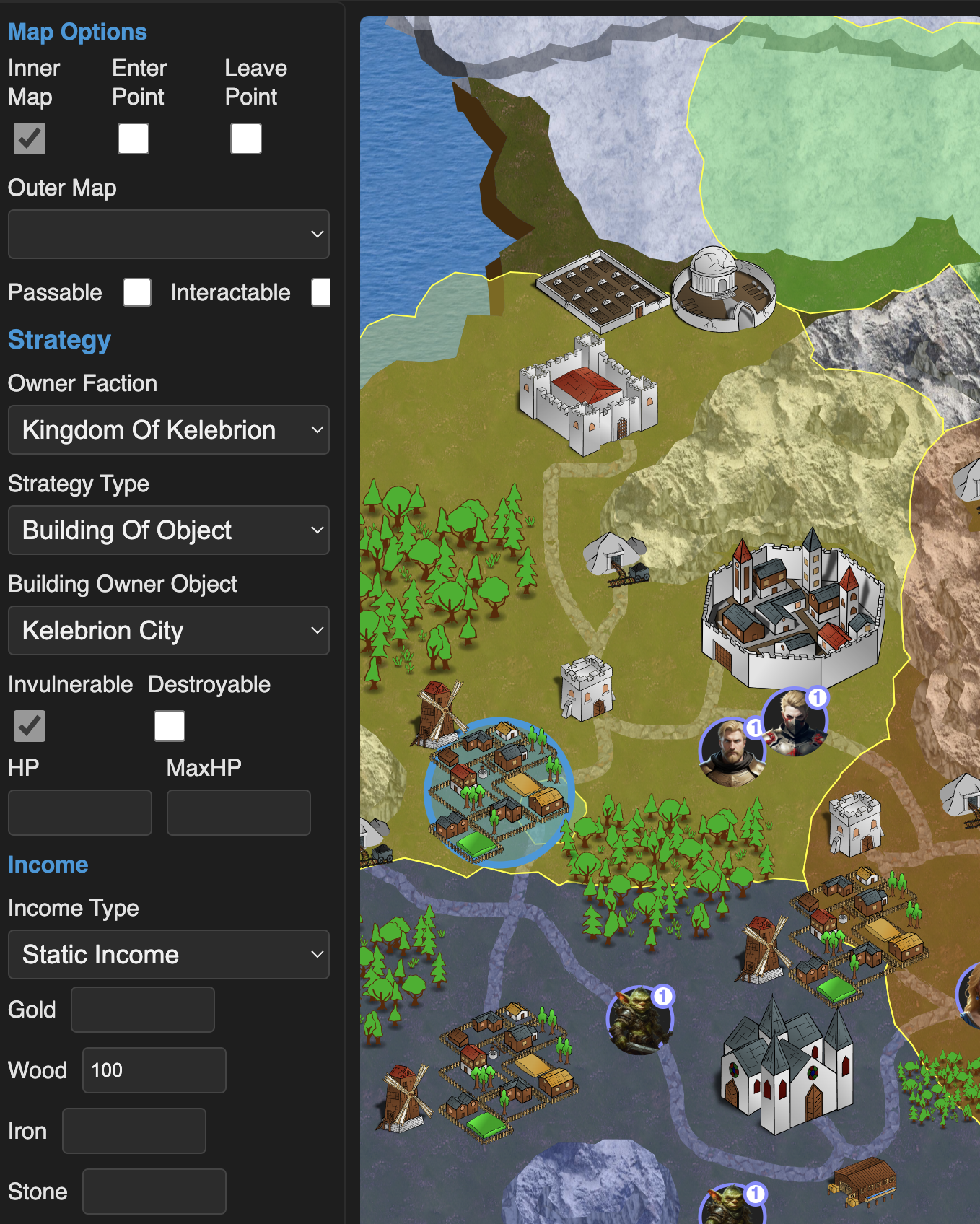Select the stone tower in the brown territory
Viewport: 980px width, 1224px height.
point(856,823)
